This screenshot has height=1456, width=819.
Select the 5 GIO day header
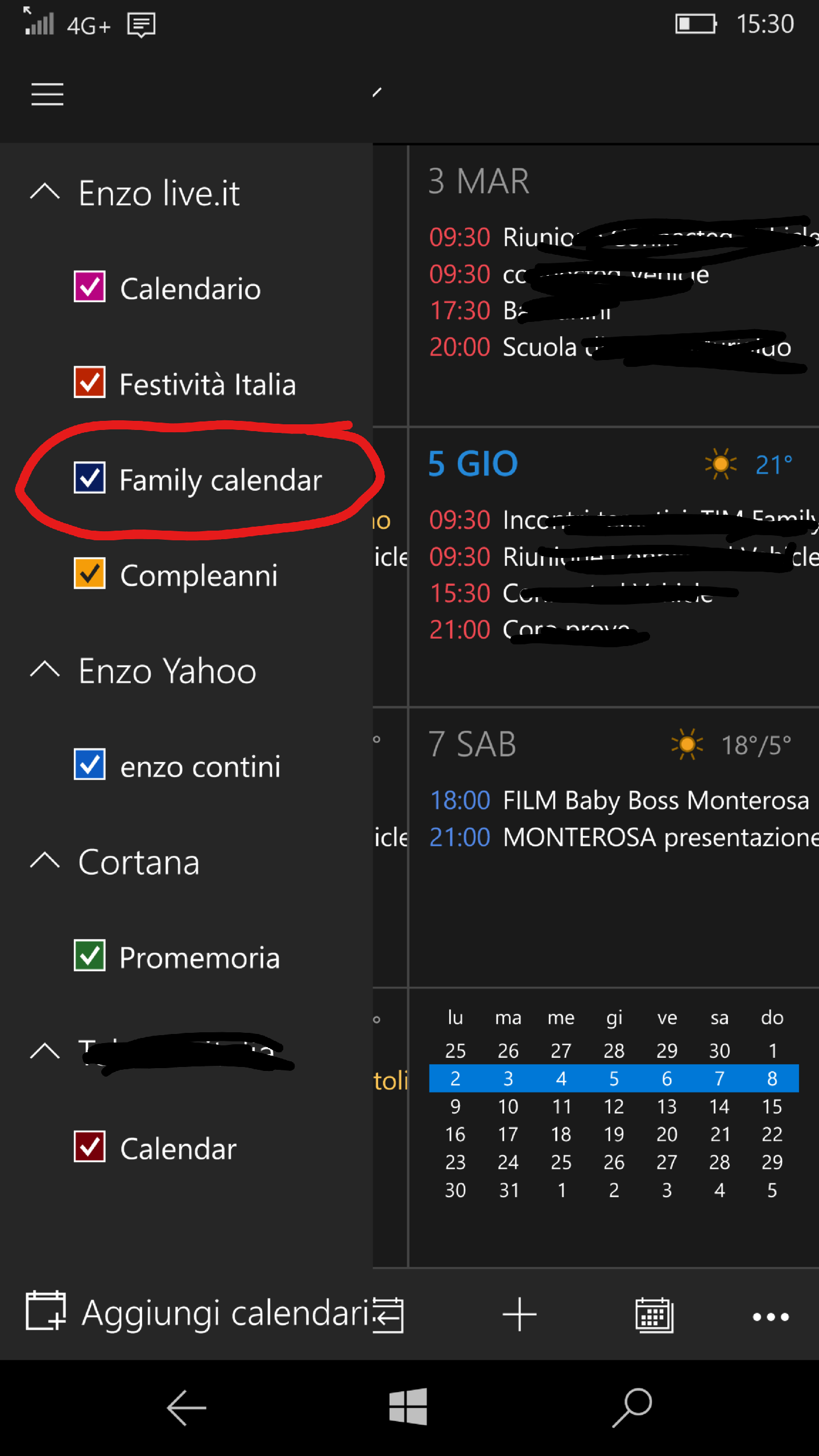[473, 464]
